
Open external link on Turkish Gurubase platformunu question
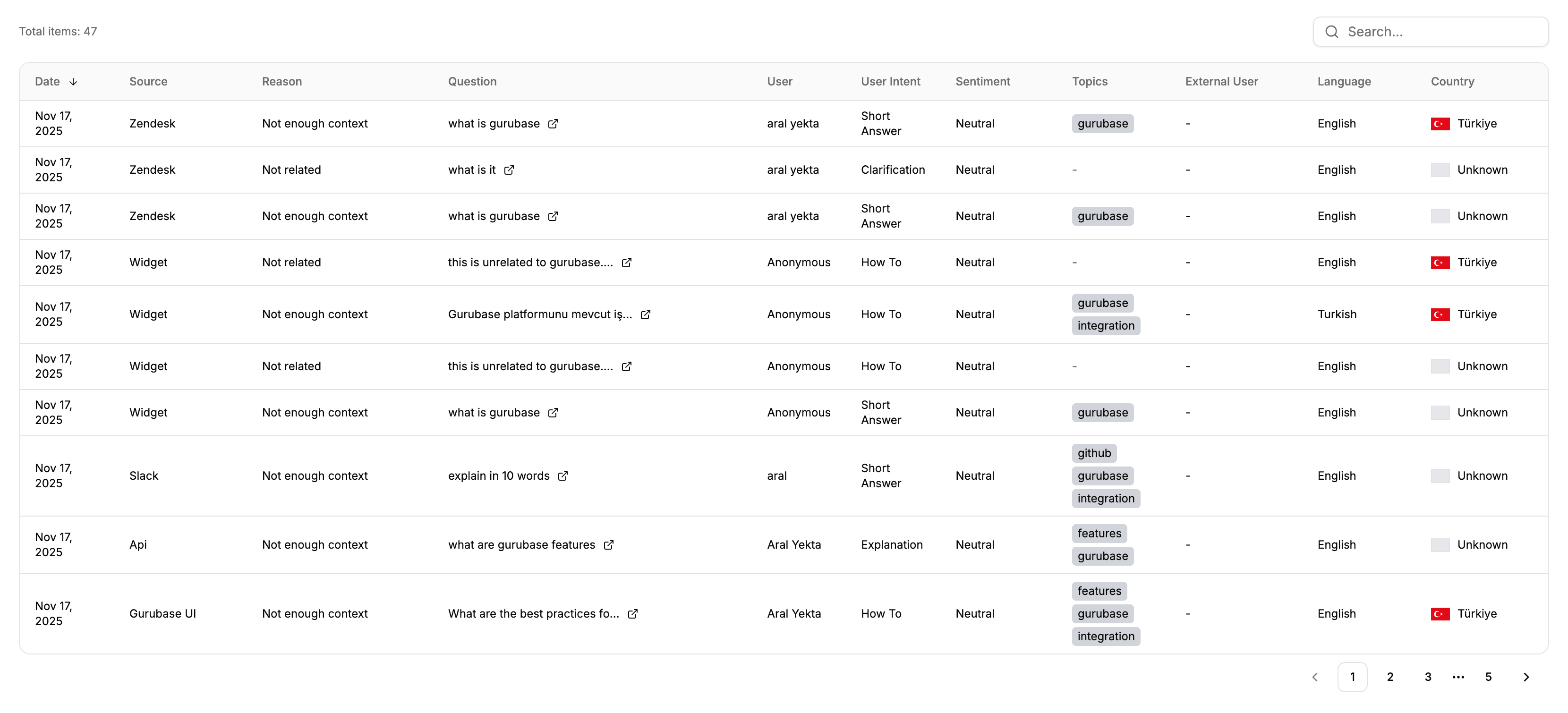tap(646, 314)
